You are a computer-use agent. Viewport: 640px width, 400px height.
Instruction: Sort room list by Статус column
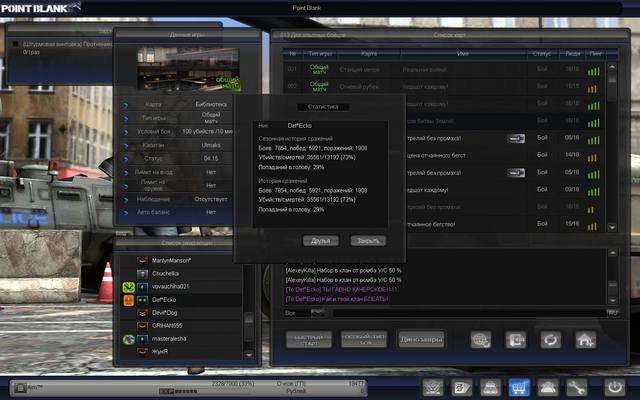click(x=542, y=53)
